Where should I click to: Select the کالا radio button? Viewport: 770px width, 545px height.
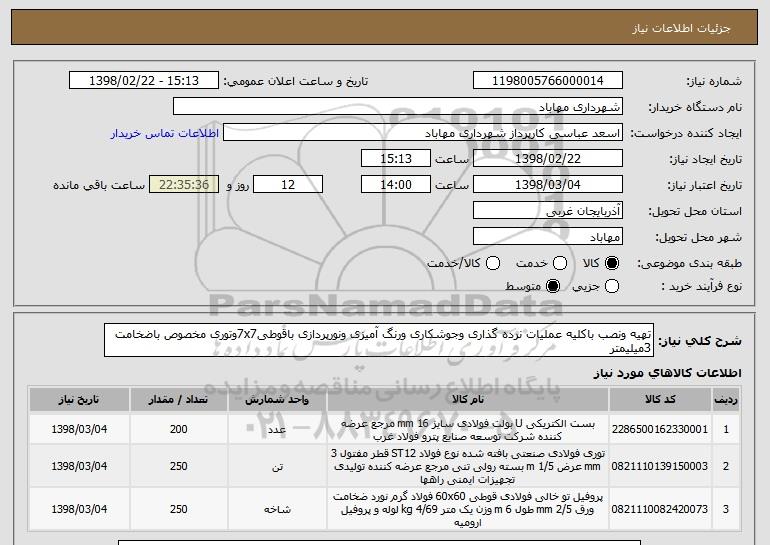click(612, 263)
